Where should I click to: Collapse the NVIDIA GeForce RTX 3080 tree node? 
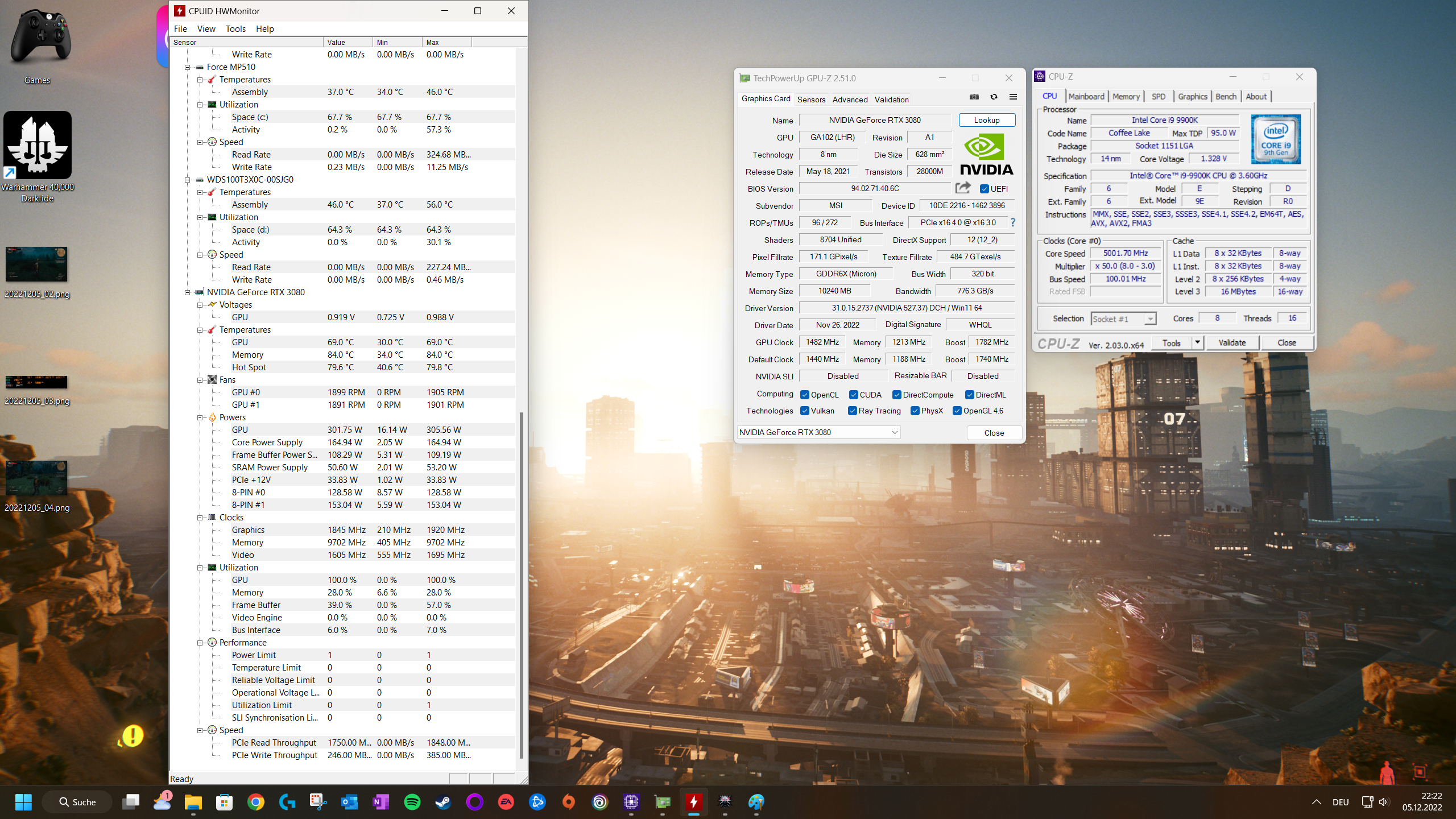187,292
